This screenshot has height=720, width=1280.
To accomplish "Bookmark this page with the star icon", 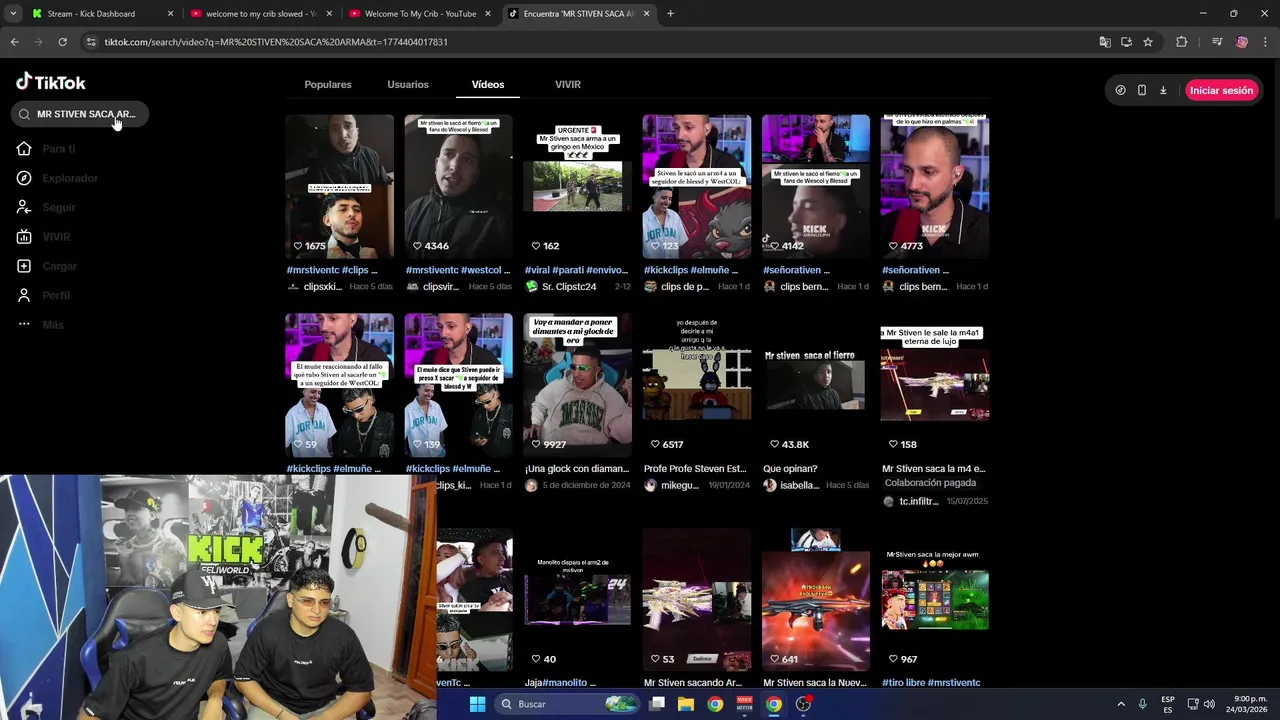I will pos(1148,42).
